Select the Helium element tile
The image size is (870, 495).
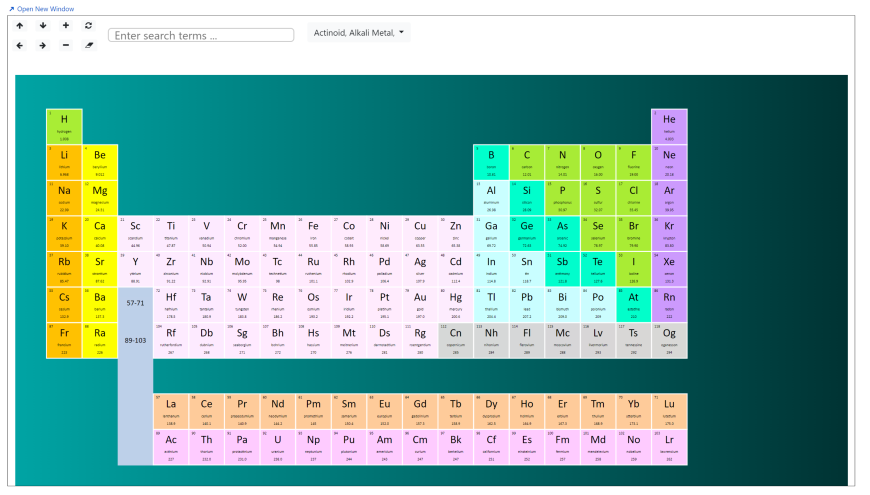tap(669, 126)
